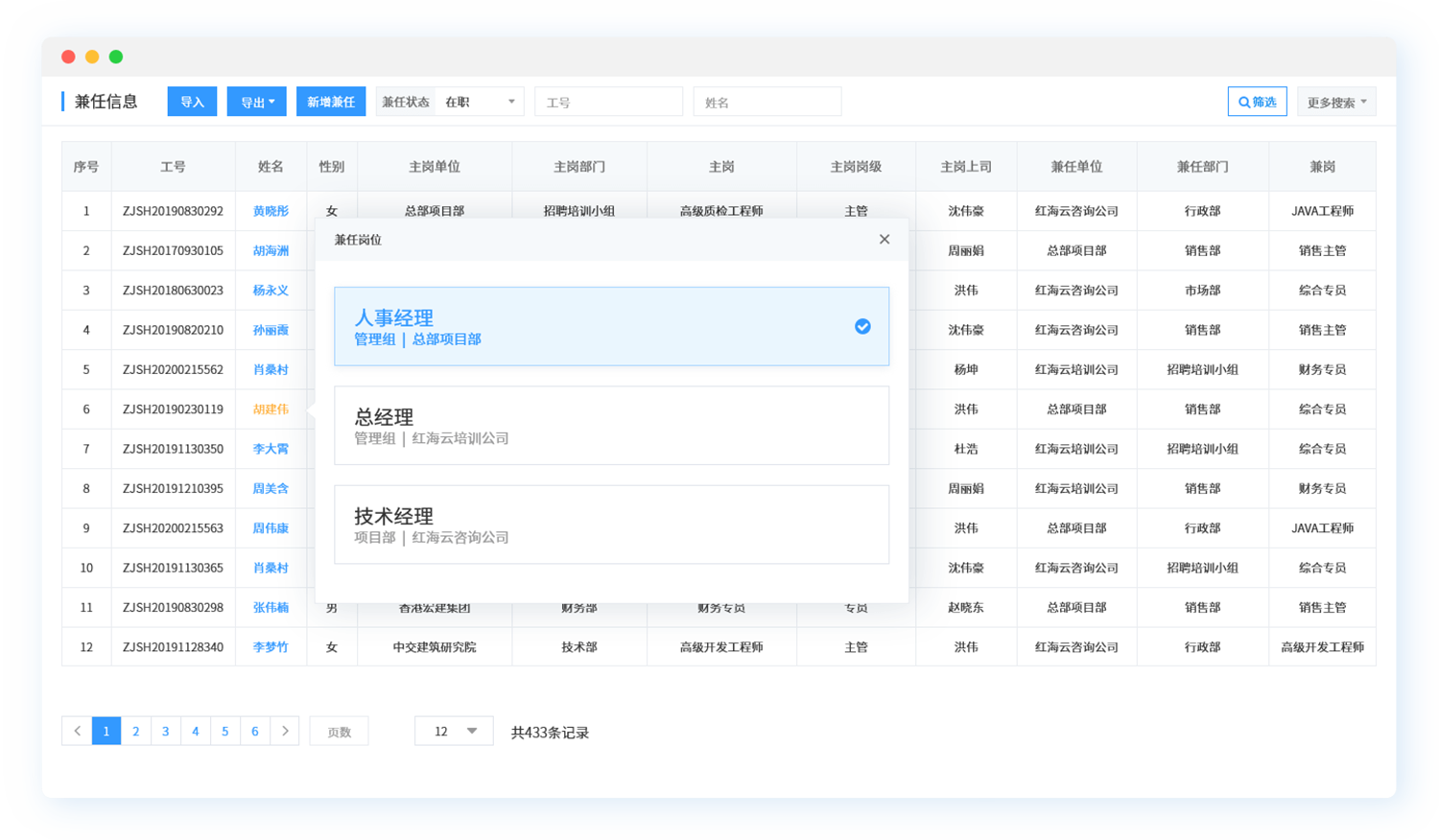
Task: Click cell ZJSH20191128340
Action: click(x=173, y=647)
